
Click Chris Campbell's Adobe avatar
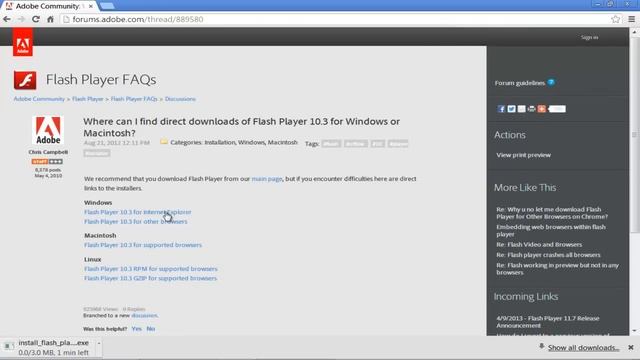tap(48, 130)
